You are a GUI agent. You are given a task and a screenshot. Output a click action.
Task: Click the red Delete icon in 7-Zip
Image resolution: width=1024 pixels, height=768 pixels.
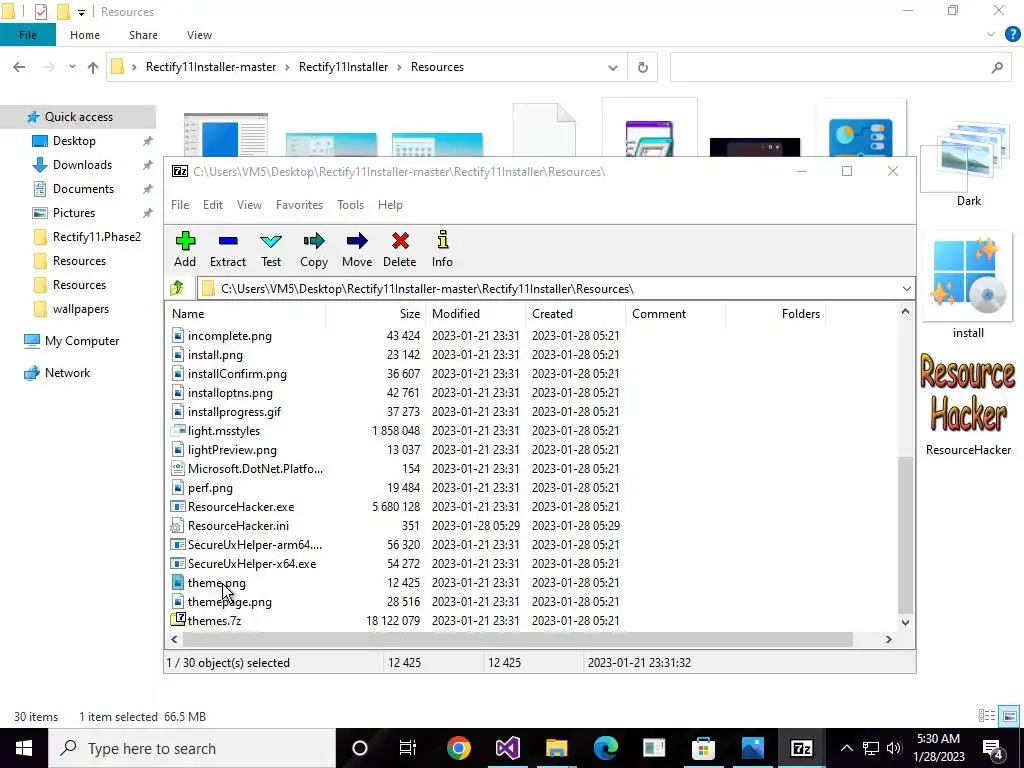pyautogui.click(x=400, y=249)
